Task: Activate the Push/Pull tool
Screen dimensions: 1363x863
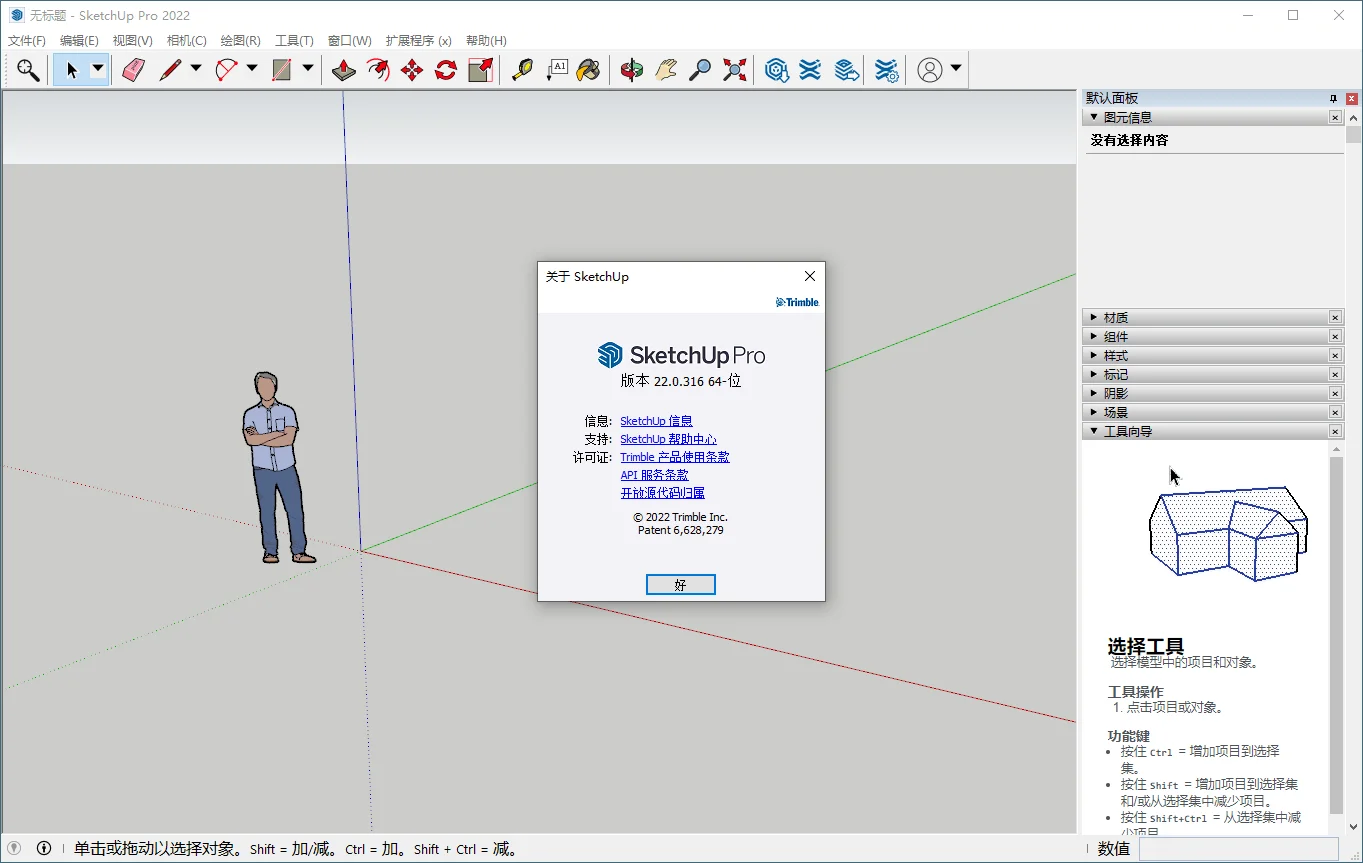Action: coord(343,69)
